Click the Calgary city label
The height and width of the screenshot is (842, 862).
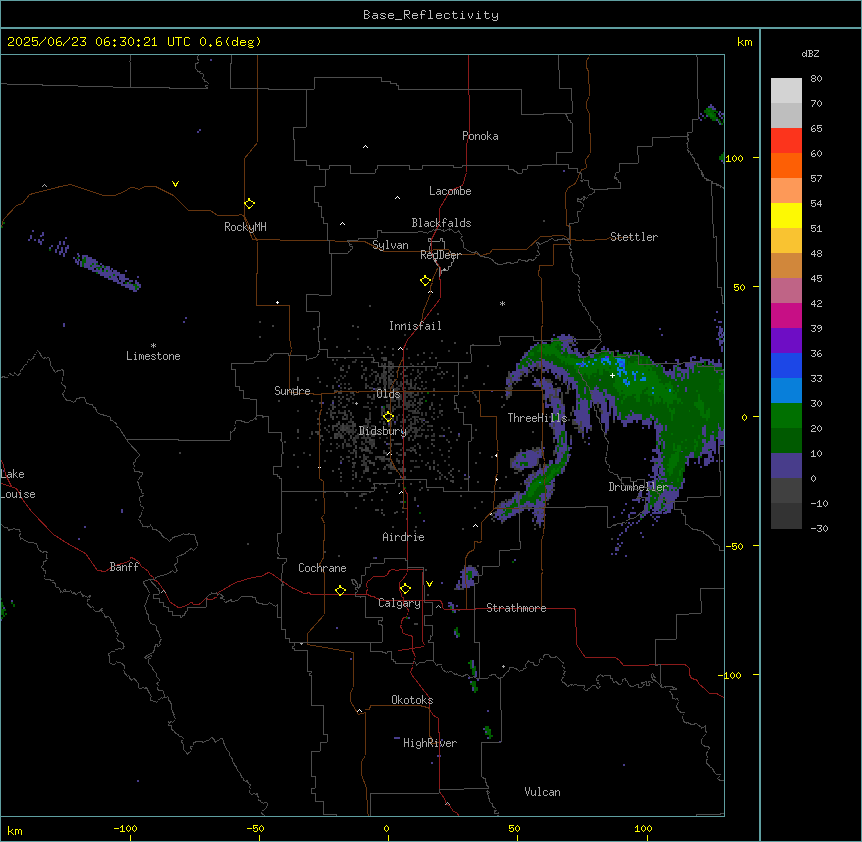tap(399, 603)
